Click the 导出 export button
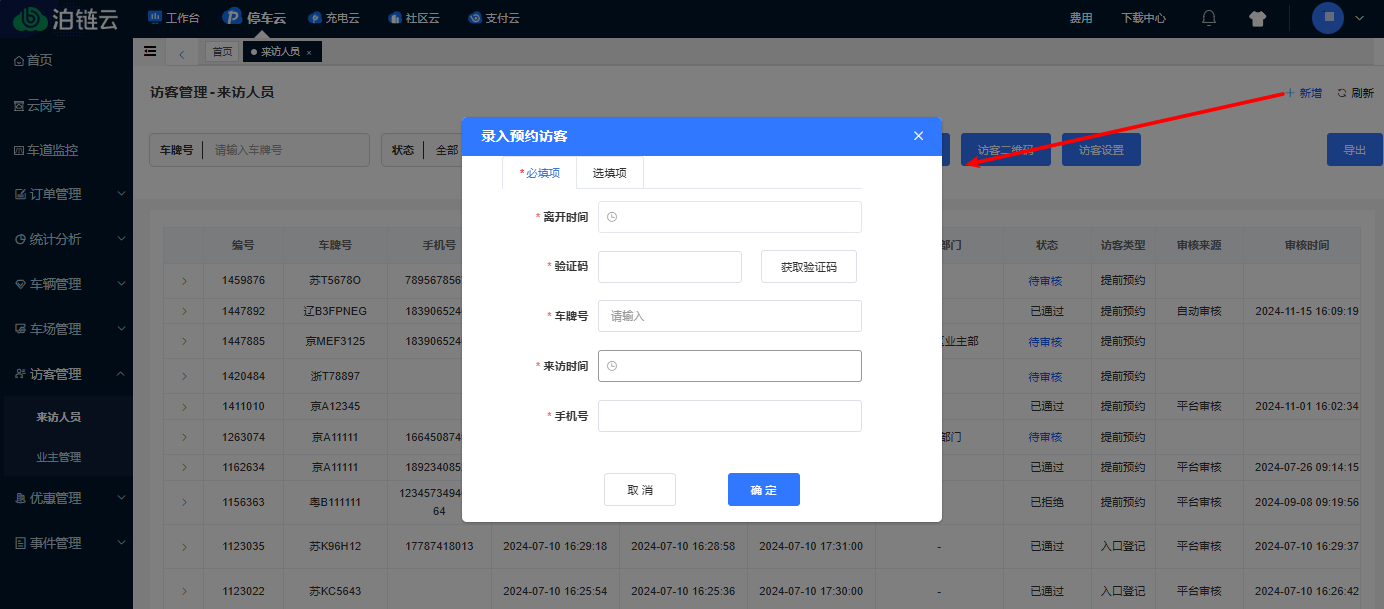 [x=1355, y=150]
